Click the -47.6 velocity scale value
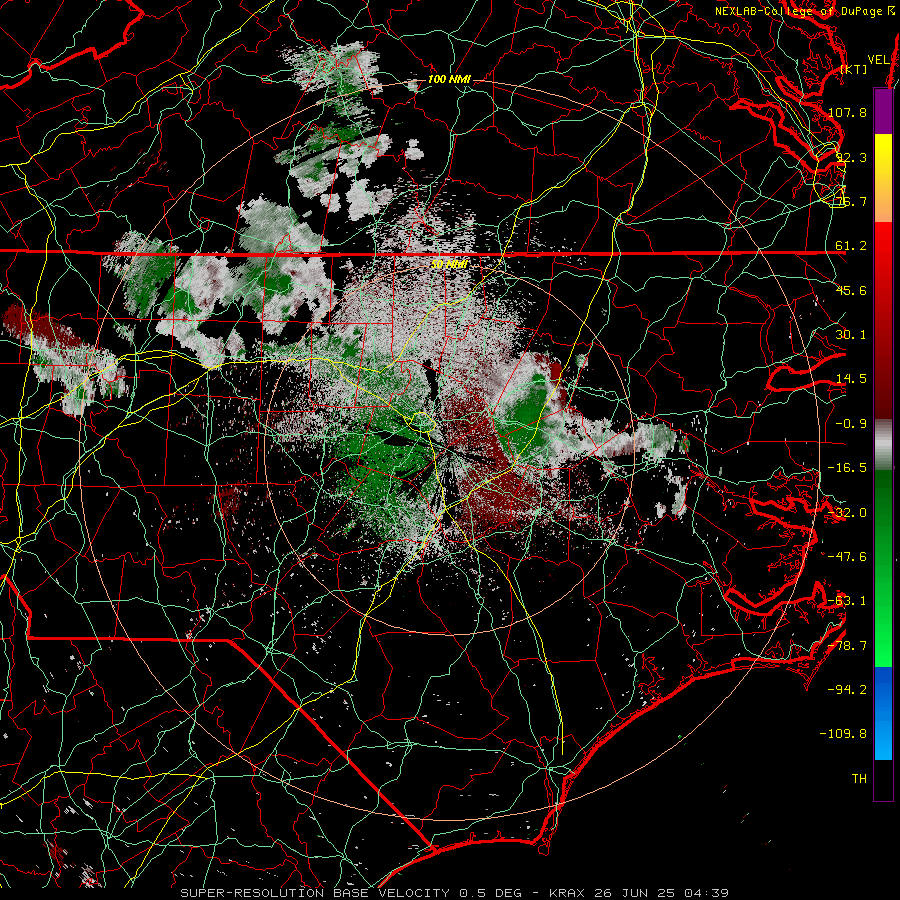900x900 pixels. pyautogui.click(x=847, y=557)
